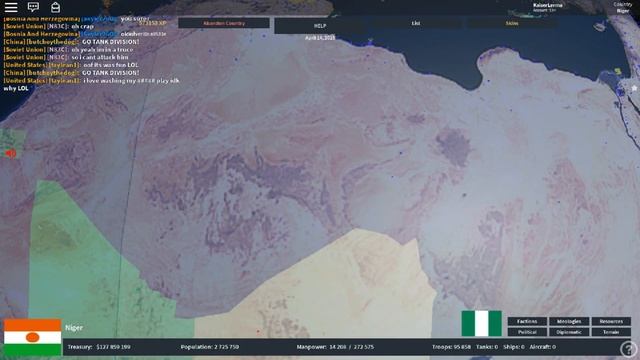Open the backpack inventory icon
This screenshot has width=640, height=360.
56,7
